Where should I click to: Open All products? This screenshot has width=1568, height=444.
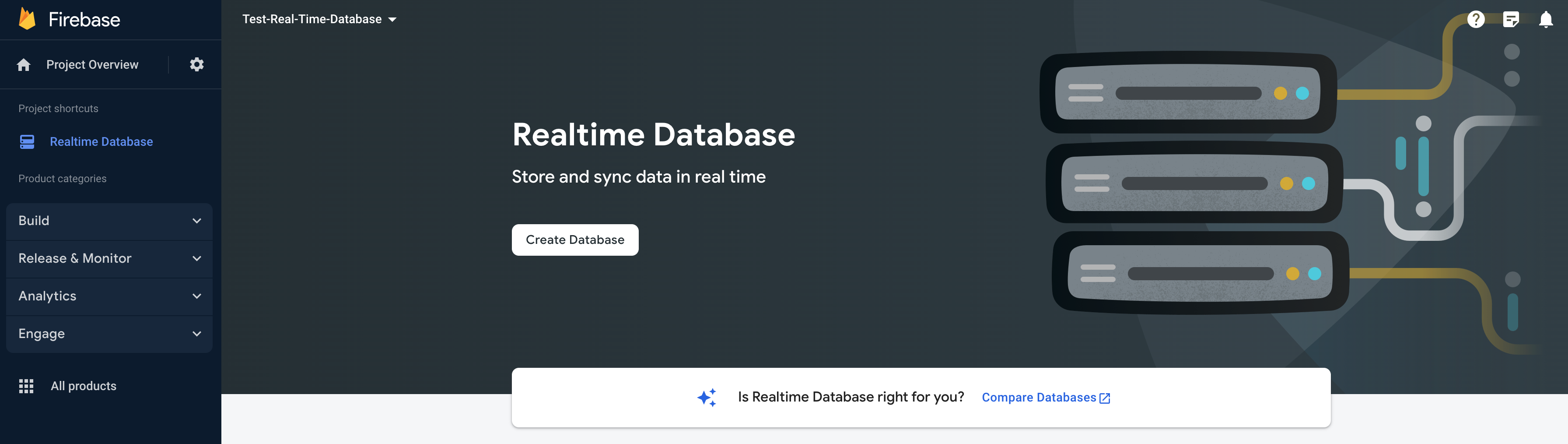pyautogui.click(x=84, y=385)
